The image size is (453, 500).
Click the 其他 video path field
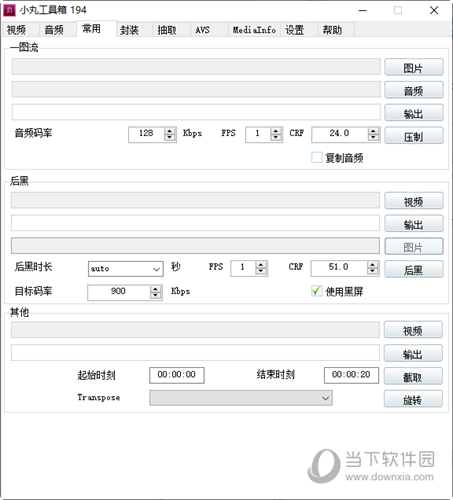click(195, 330)
